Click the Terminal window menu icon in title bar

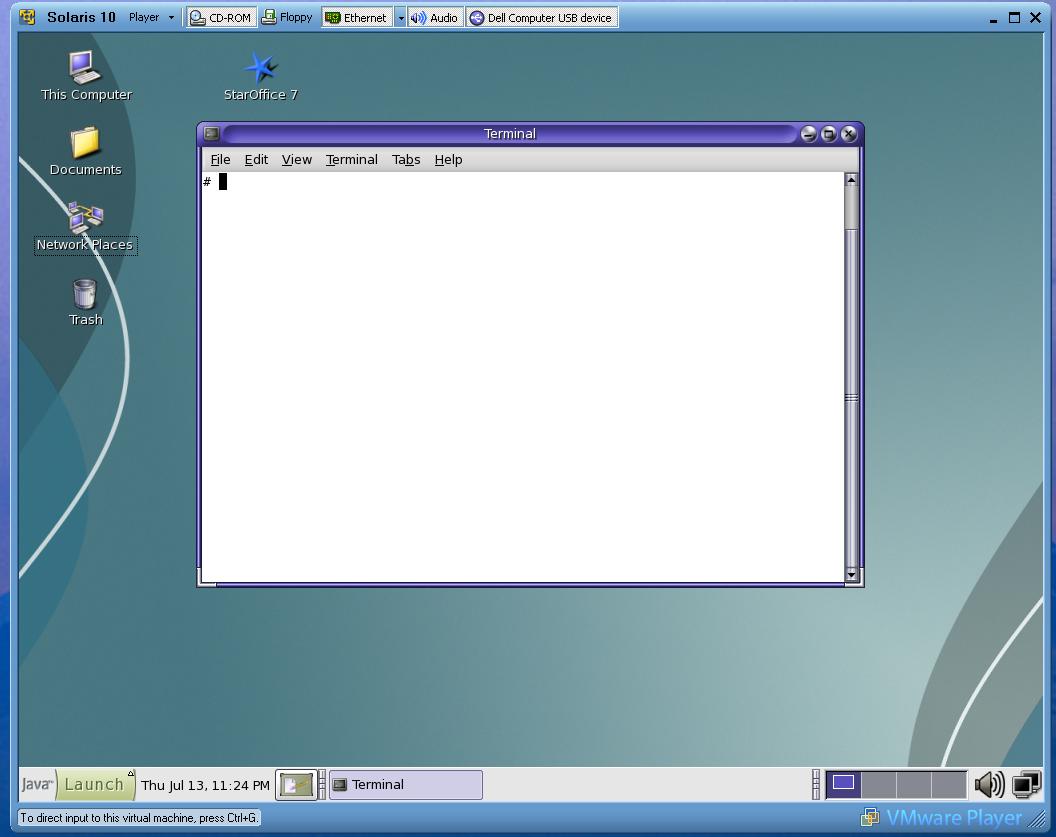click(x=211, y=133)
